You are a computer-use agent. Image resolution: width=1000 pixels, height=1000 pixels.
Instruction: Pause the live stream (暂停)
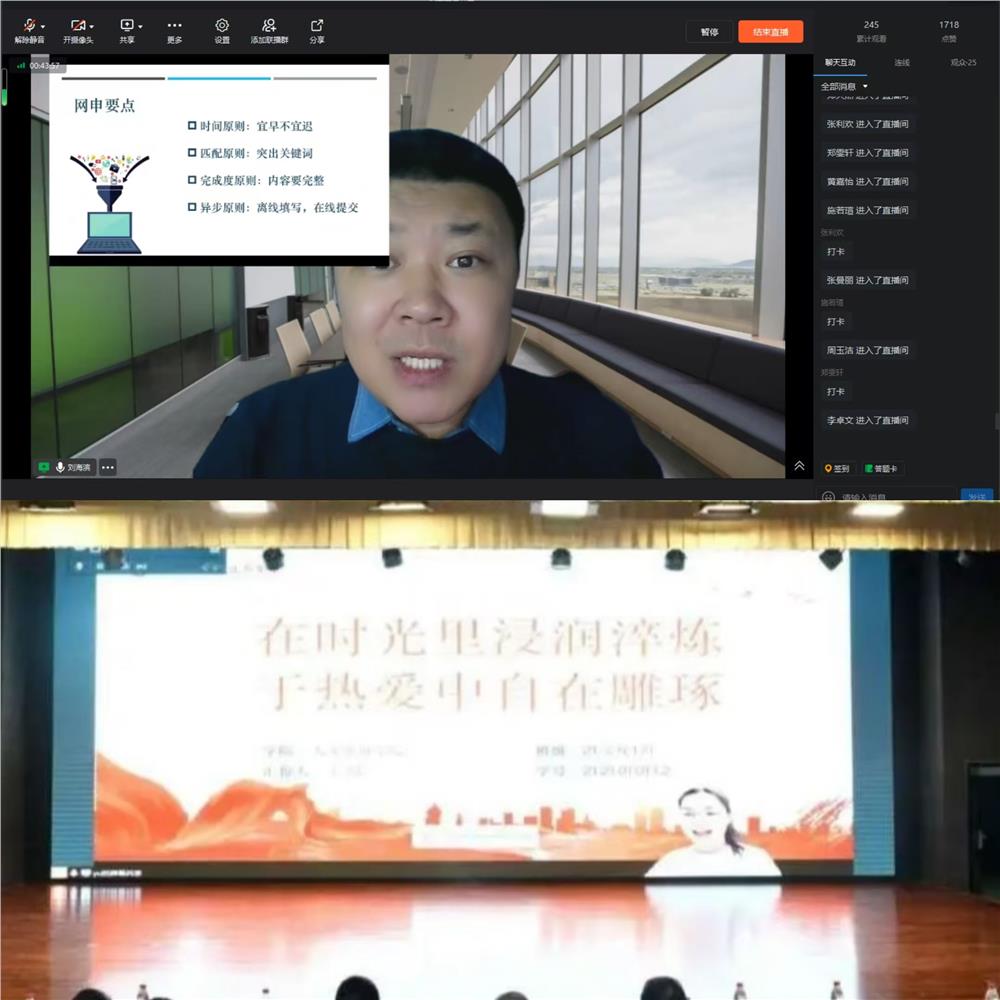(x=709, y=32)
